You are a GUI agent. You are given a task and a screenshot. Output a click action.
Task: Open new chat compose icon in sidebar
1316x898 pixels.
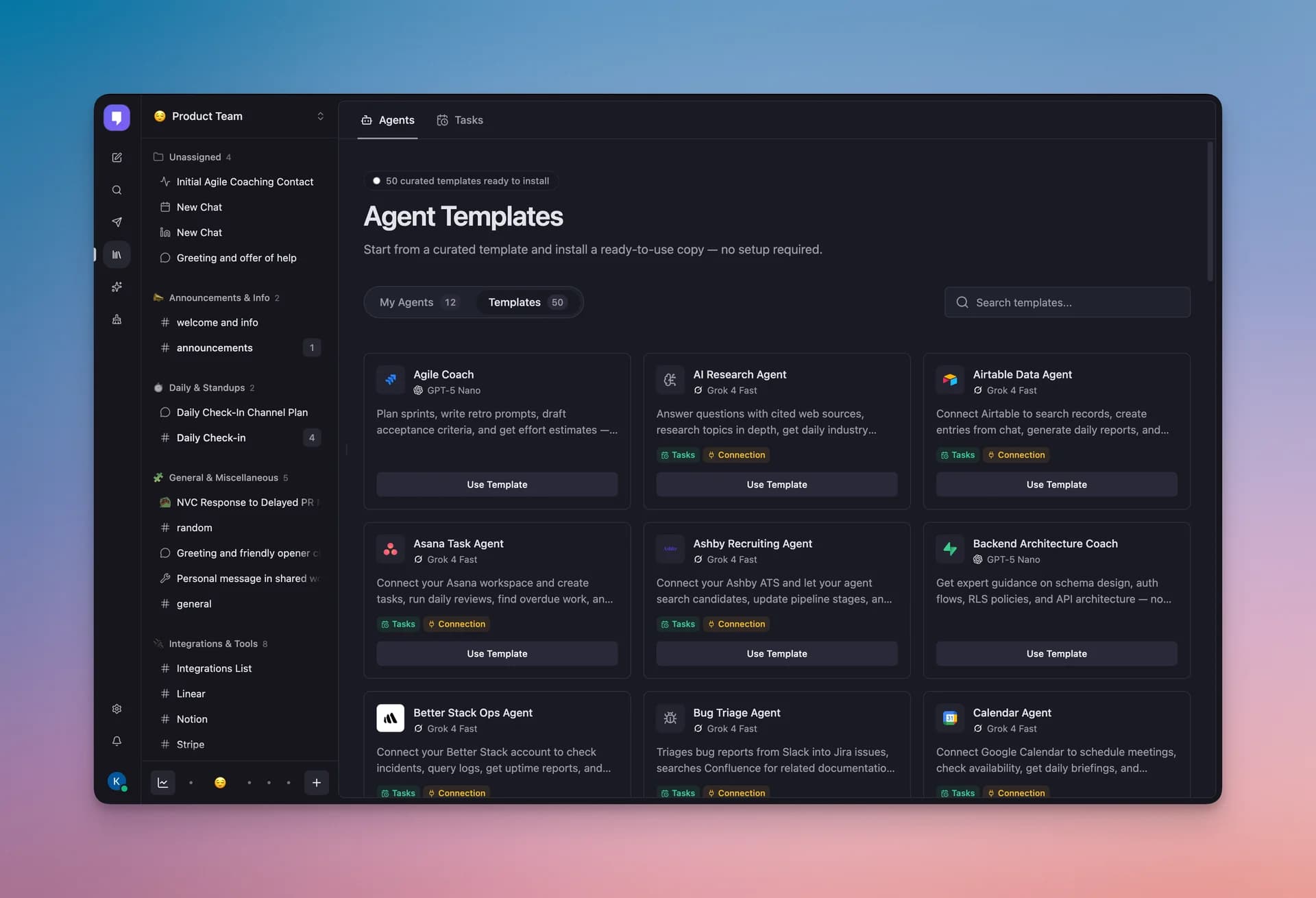117,158
